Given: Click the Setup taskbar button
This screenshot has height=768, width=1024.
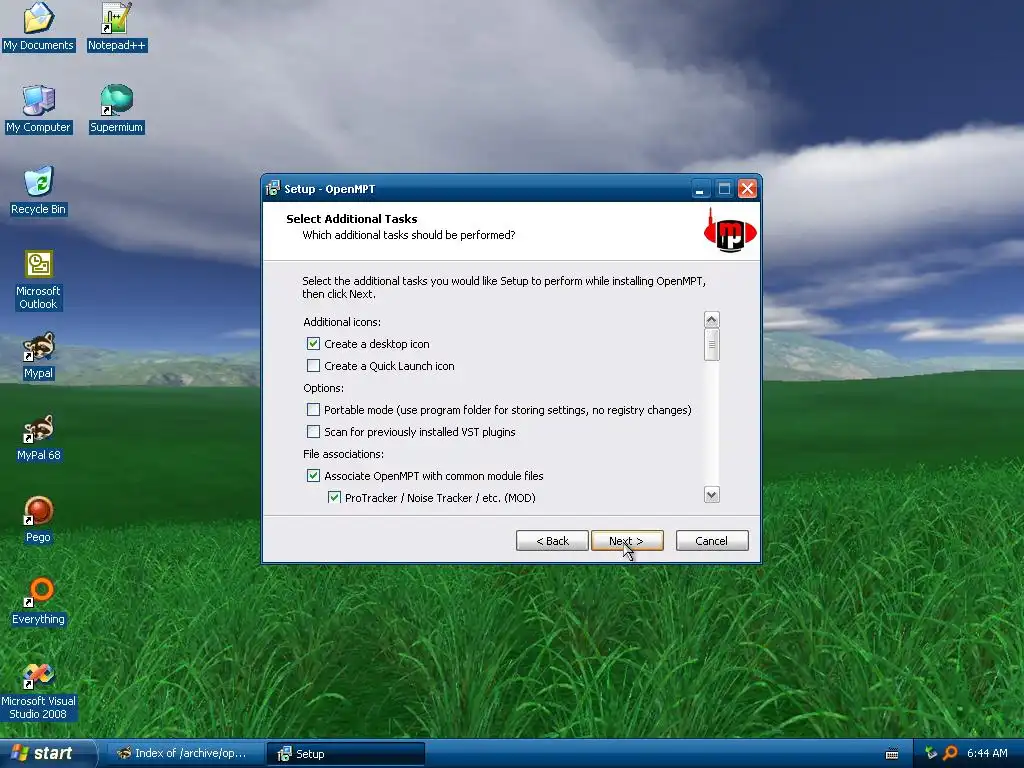Looking at the screenshot, I should click(345, 754).
